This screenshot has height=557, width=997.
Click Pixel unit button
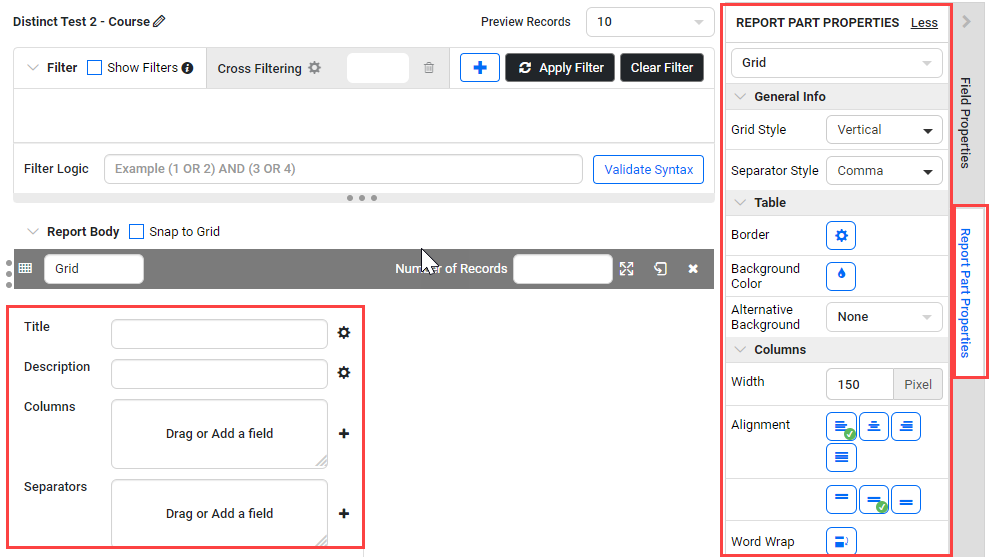(x=918, y=384)
